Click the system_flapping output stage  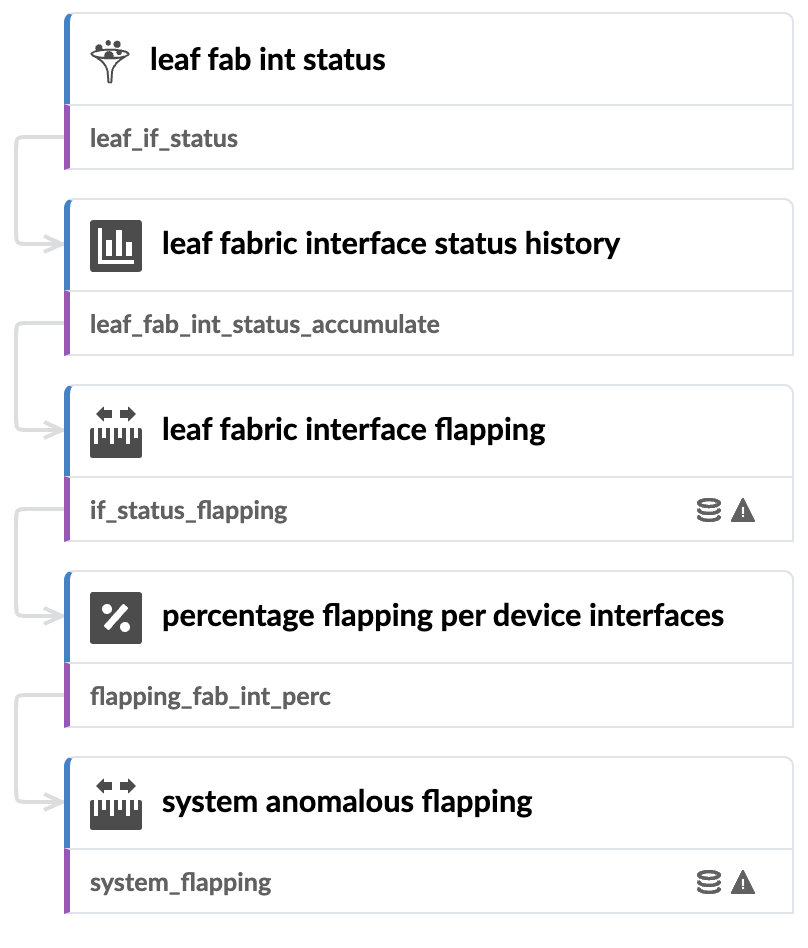pos(180,883)
